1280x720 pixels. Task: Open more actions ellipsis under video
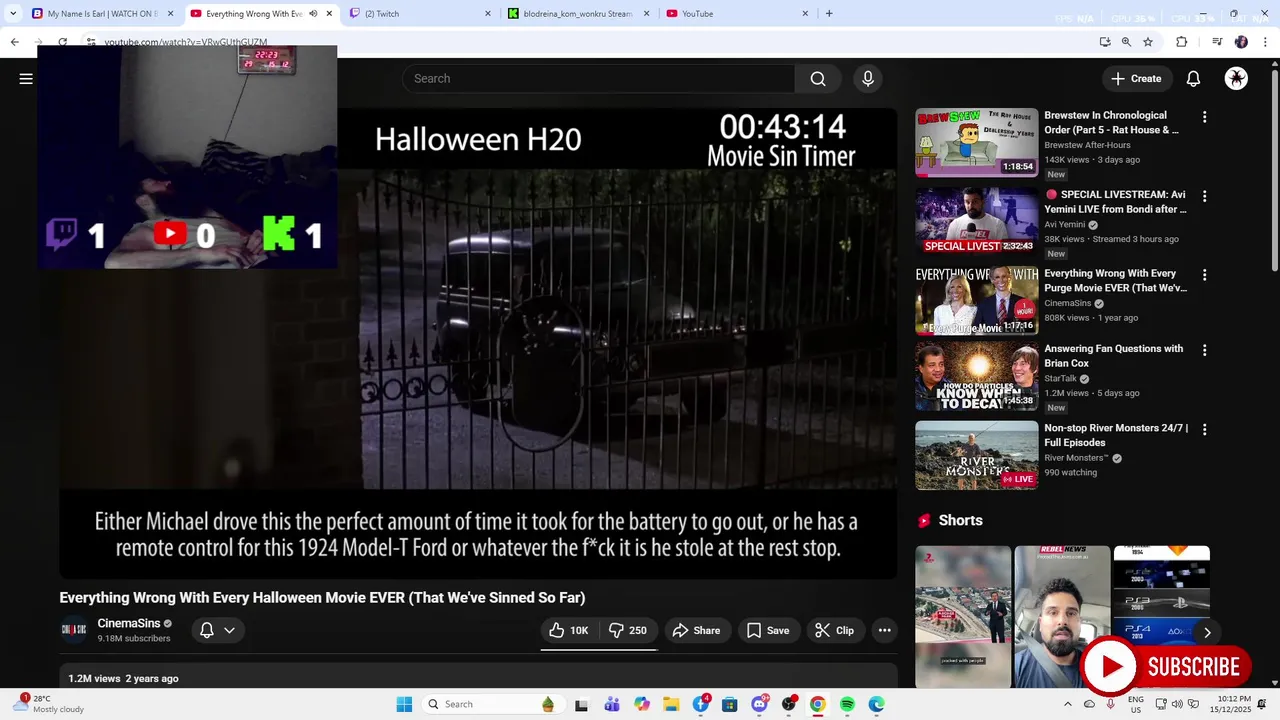[x=884, y=630]
